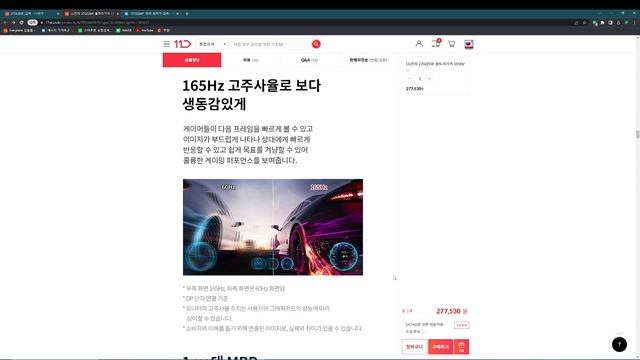This screenshot has width=640, height=360.
Task: Click the share icon in the address bar
Action: [x=576, y=23]
